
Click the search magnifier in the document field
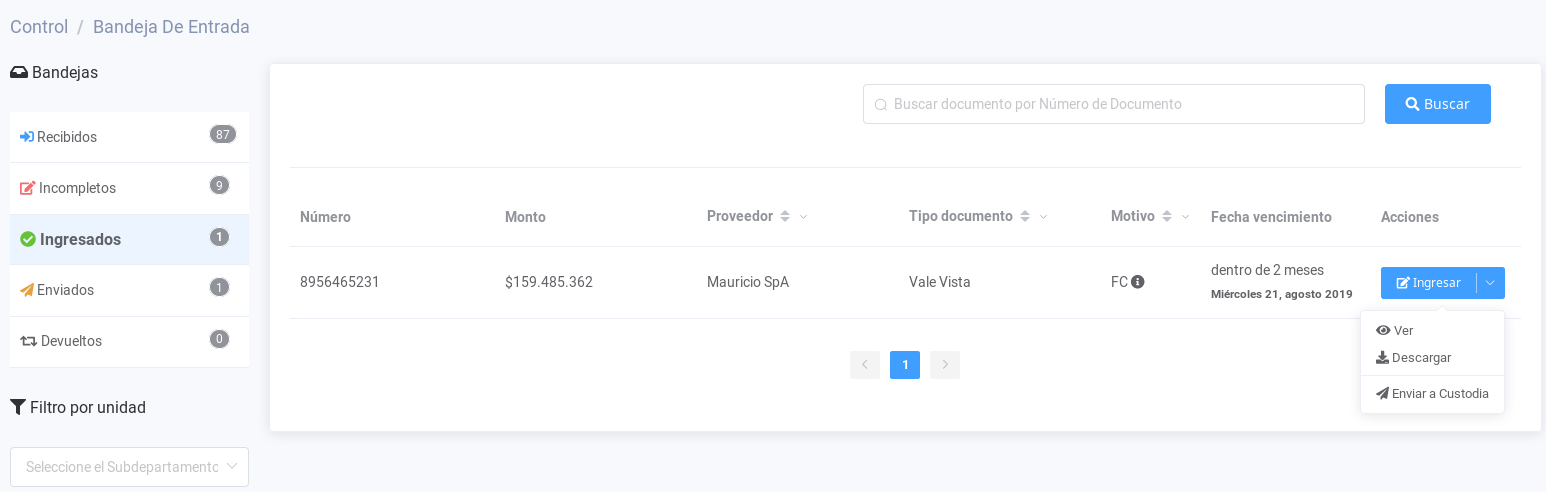point(881,104)
